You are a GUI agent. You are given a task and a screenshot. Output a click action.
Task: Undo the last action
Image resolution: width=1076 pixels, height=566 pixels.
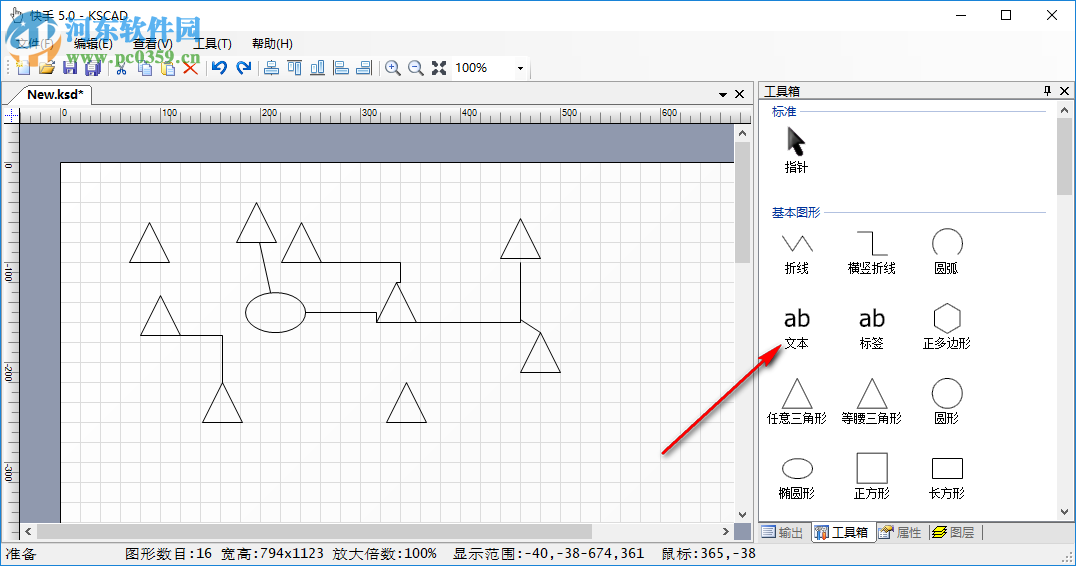(x=220, y=67)
